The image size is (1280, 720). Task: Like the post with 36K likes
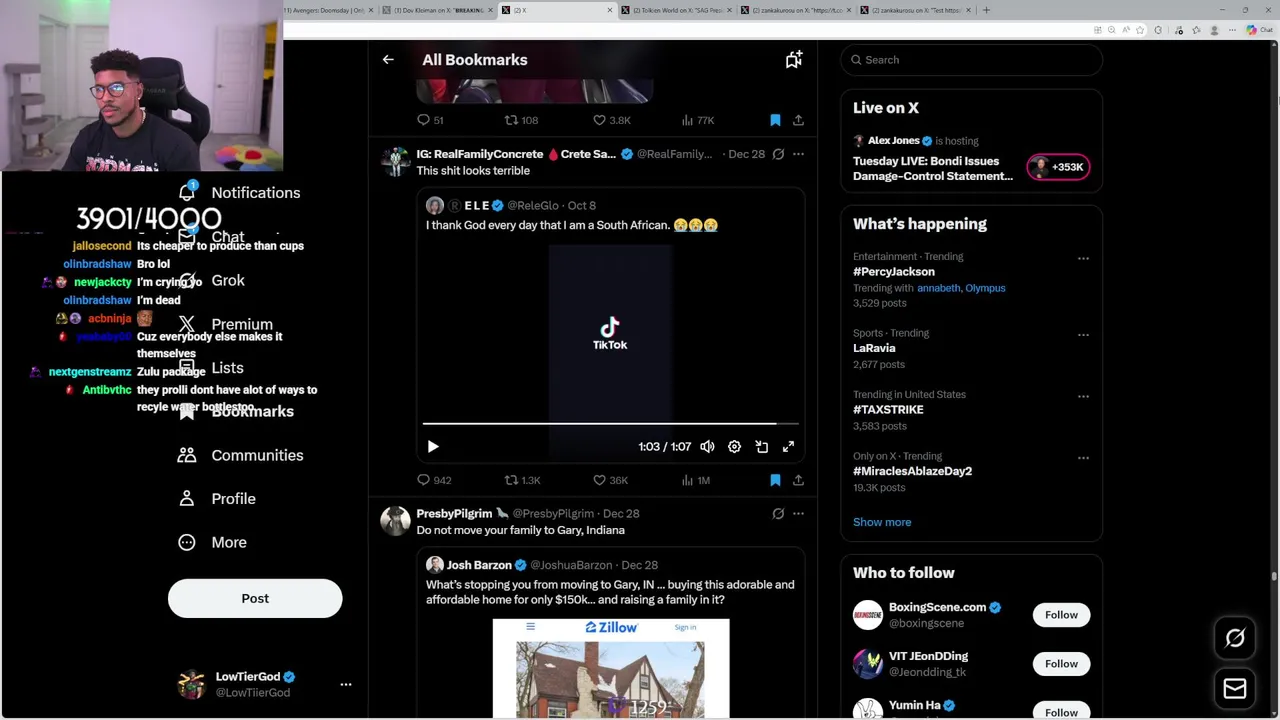610,480
